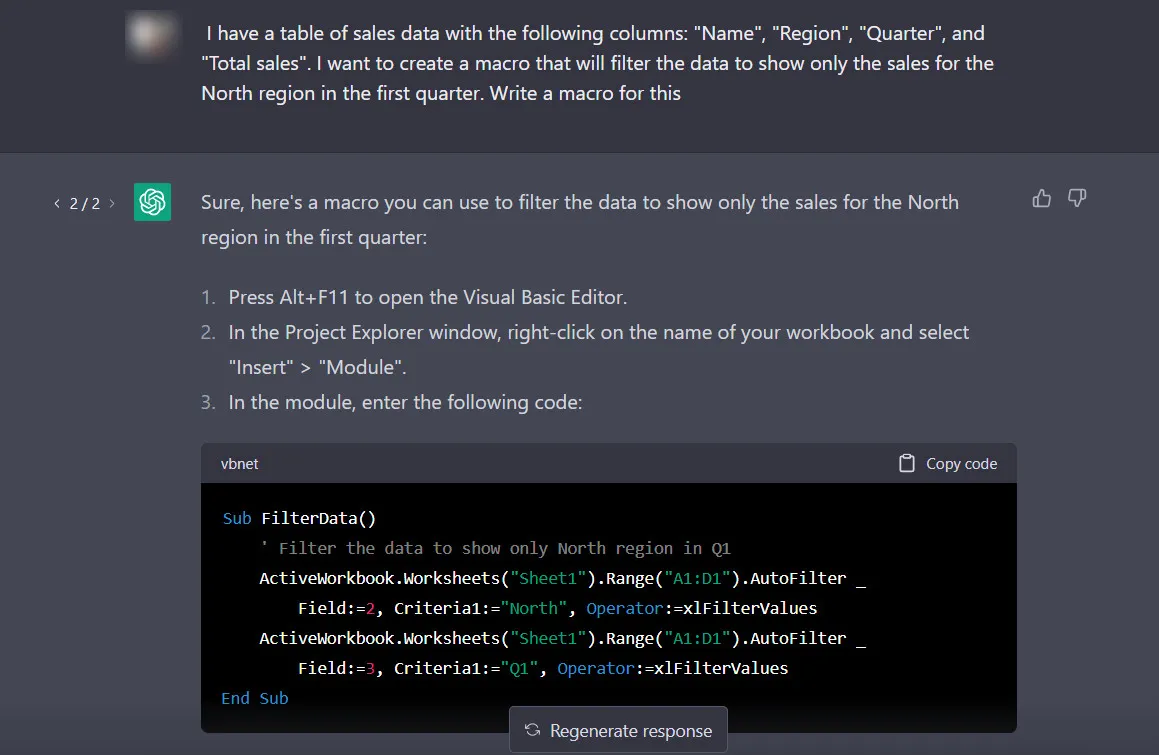Click the End Sub line
Viewport: 1159px width, 755px height.
point(254,698)
